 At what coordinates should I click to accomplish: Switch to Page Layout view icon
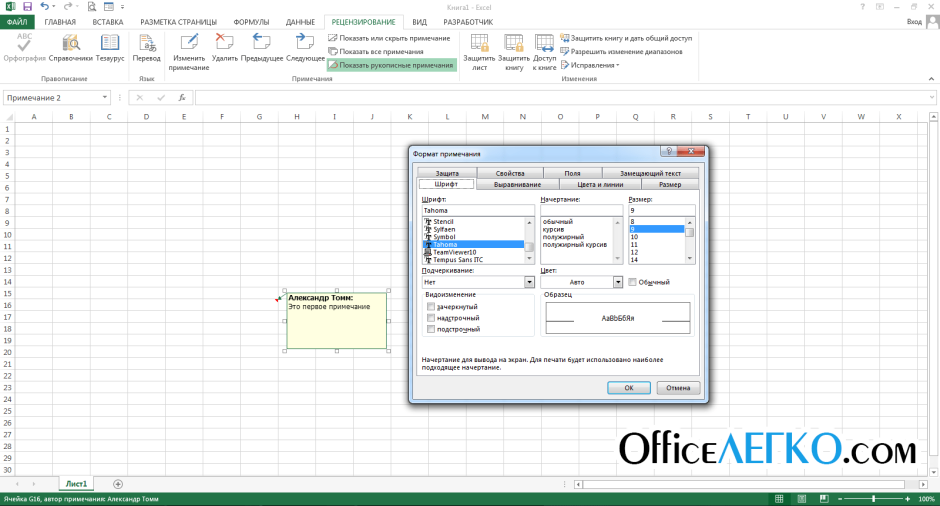point(802,499)
